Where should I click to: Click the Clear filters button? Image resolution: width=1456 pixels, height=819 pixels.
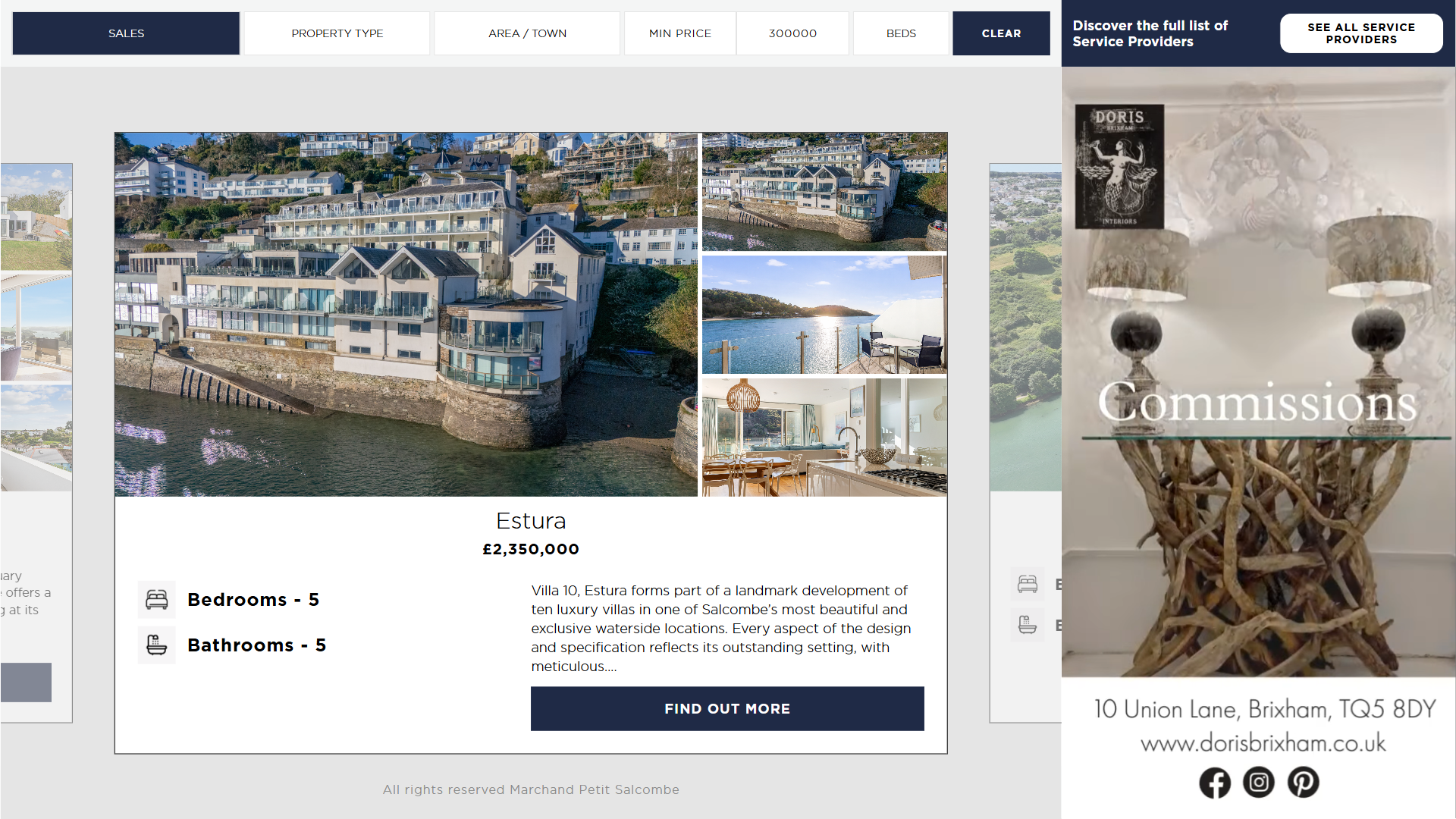[x=1001, y=33]
